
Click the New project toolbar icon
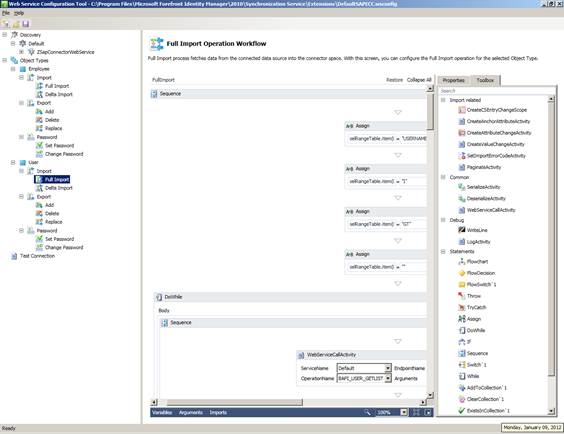coord(6,24)
